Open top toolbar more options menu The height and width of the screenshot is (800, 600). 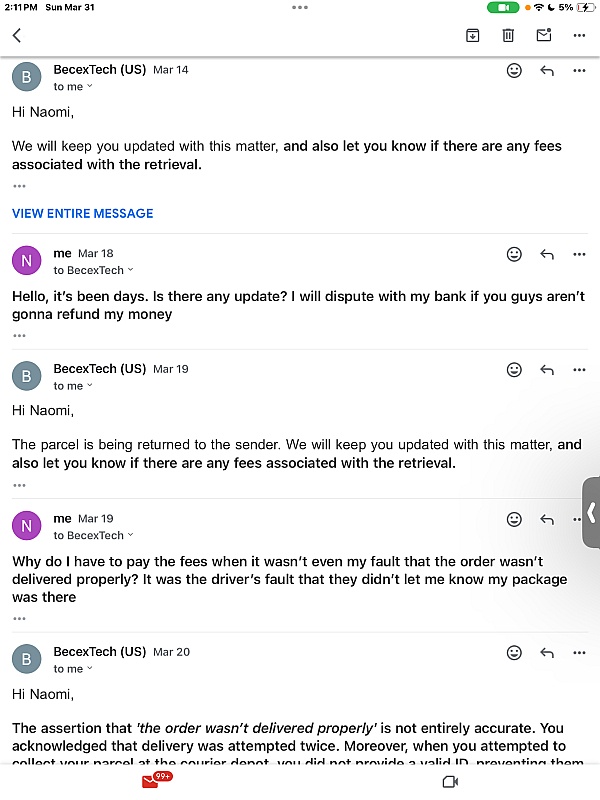tap(579, 35)
